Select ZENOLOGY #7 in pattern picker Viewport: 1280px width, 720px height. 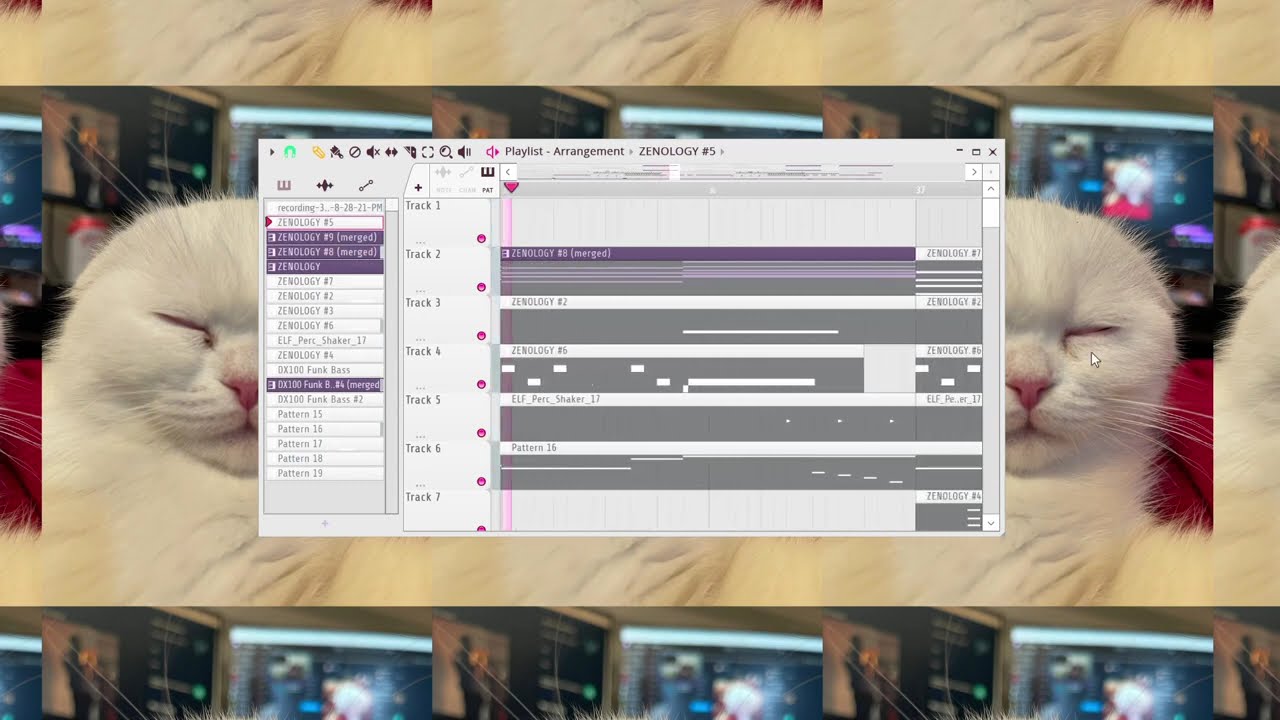pyautogui.click(x=324, y=281)
